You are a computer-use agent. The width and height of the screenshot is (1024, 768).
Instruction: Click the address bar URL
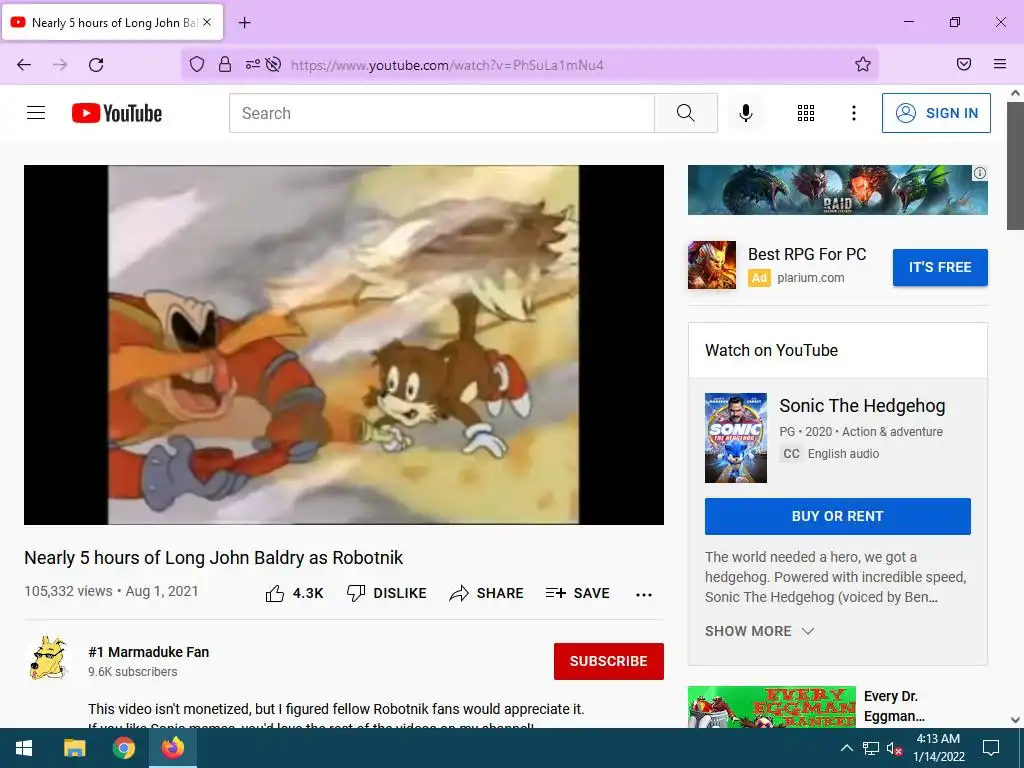(x=447, y=65)
